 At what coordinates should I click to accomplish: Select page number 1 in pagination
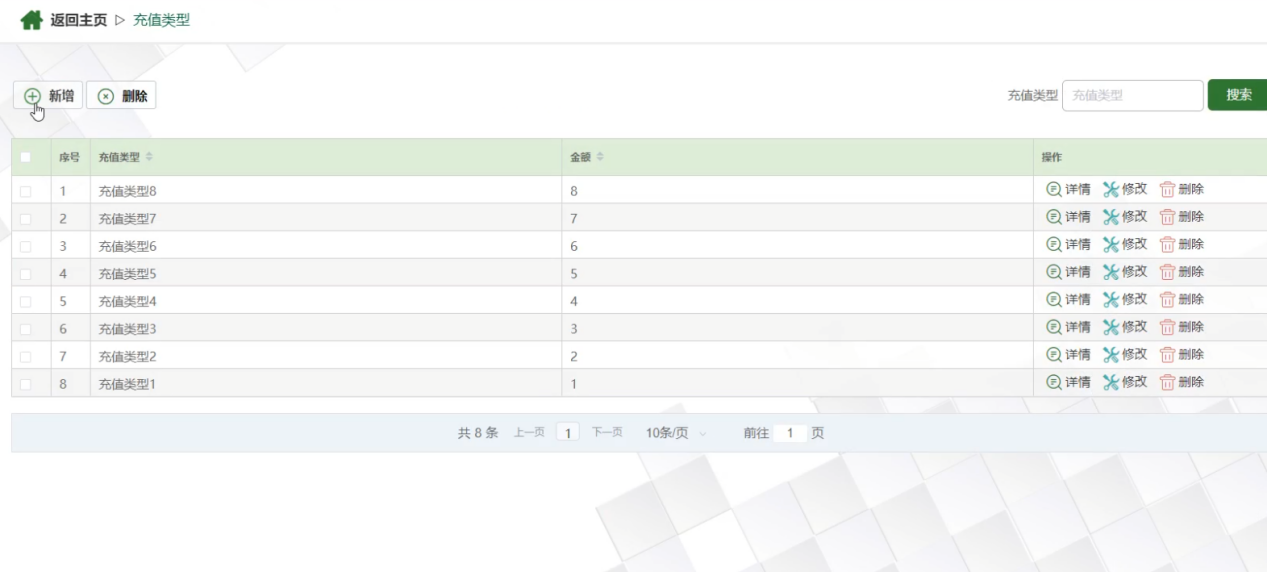click(x=568, y=433)
